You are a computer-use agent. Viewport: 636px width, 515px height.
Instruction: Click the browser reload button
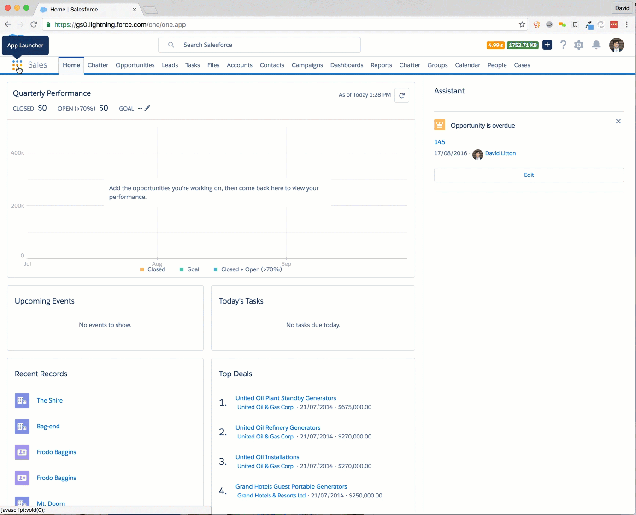(x=35, y=24)
